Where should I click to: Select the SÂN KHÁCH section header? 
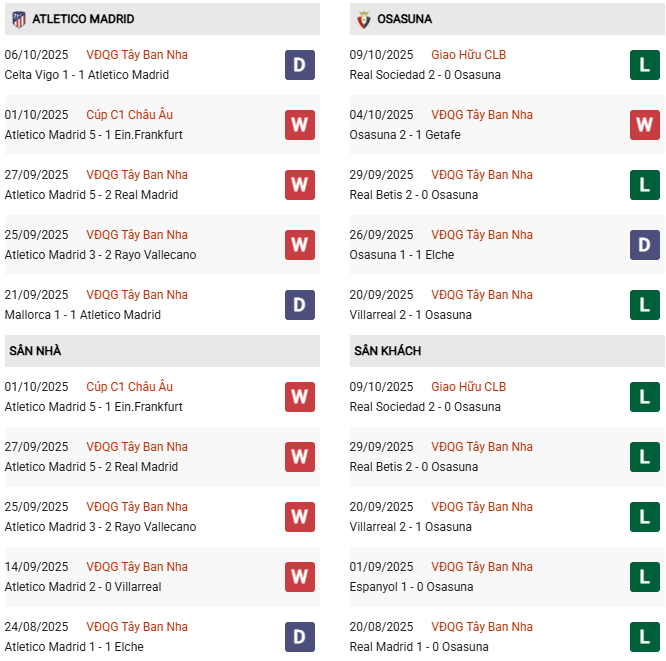(387, 351)
